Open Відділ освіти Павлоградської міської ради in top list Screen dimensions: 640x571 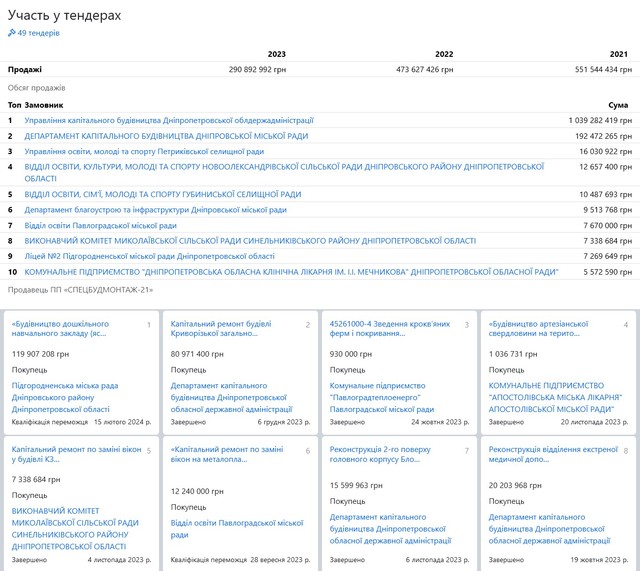100,225
